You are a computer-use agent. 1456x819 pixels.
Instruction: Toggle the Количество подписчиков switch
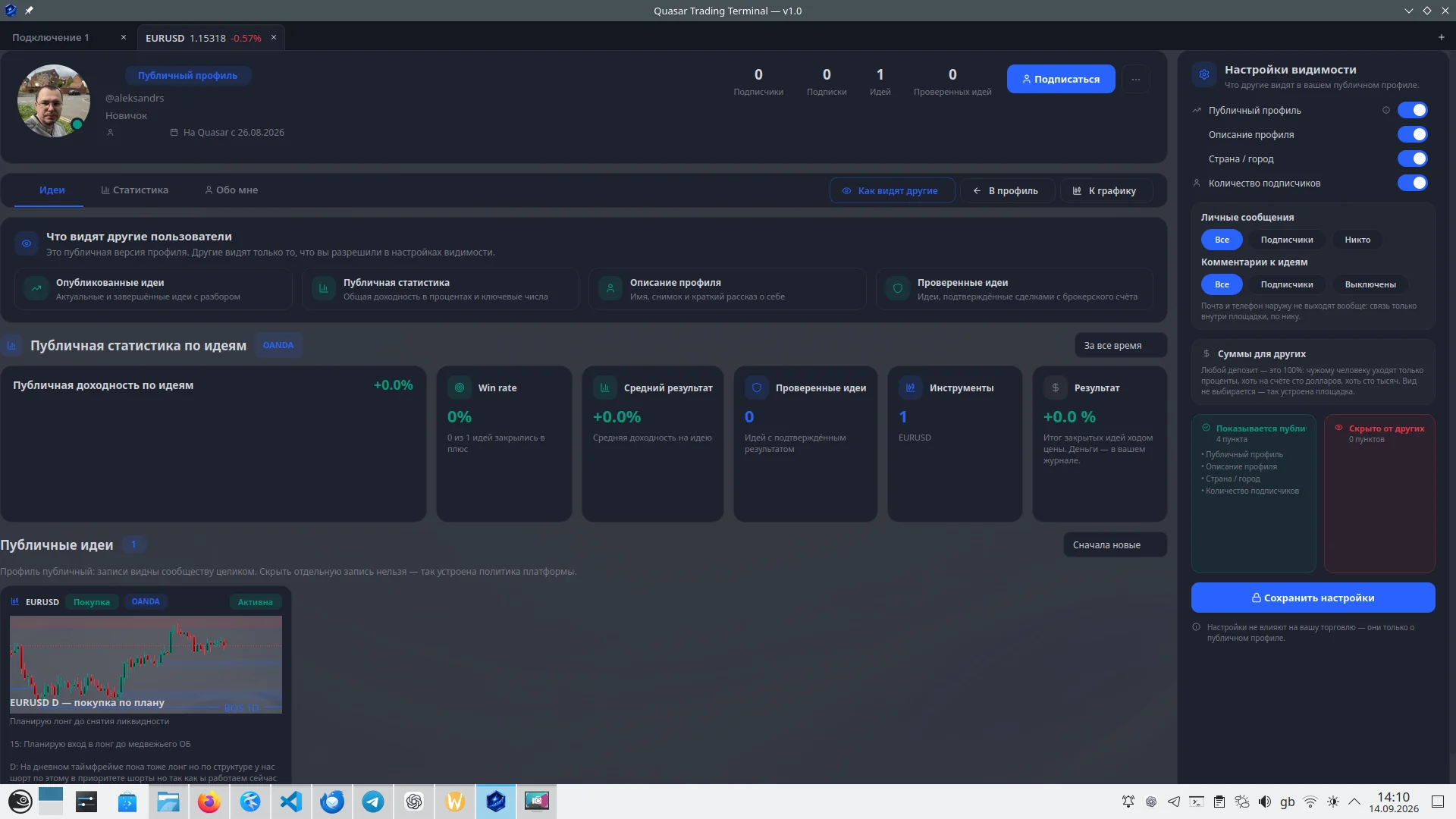pos(1412,183)
